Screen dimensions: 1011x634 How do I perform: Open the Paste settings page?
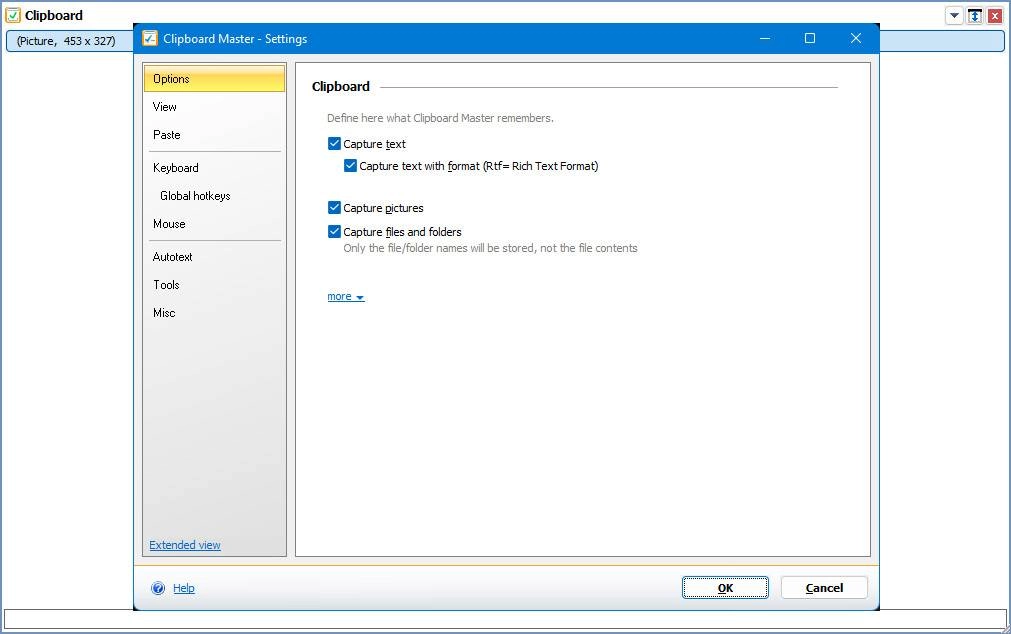[x=214, y=135]
